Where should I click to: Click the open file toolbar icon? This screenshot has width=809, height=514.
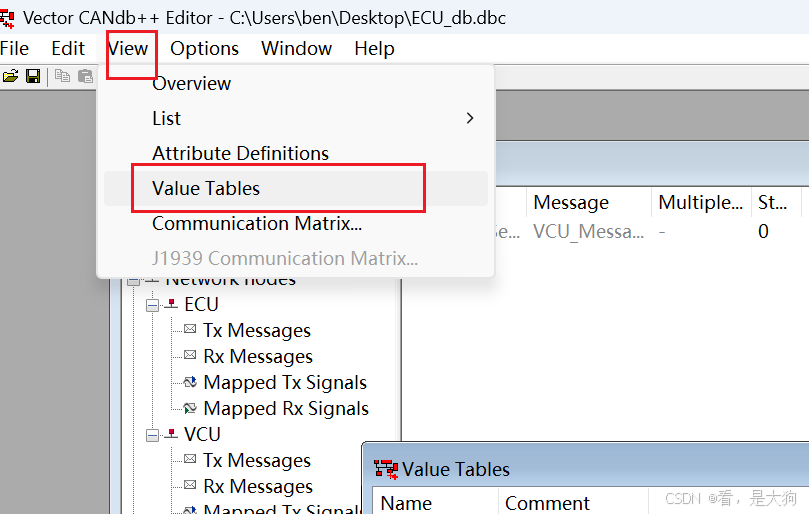pos(10,76)
